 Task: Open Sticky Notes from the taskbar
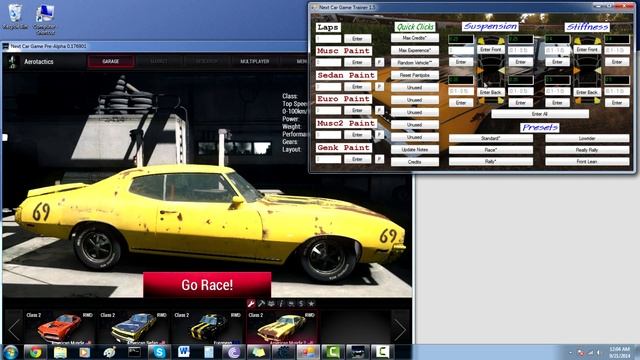(258, 352)
